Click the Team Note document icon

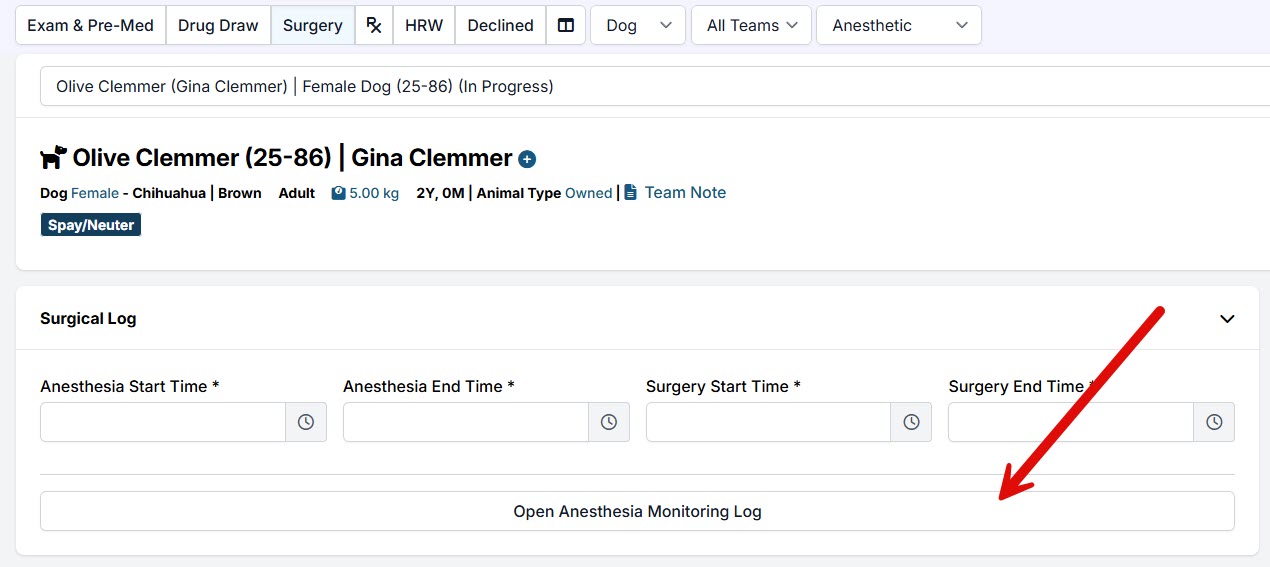click(x=630, y=192)
